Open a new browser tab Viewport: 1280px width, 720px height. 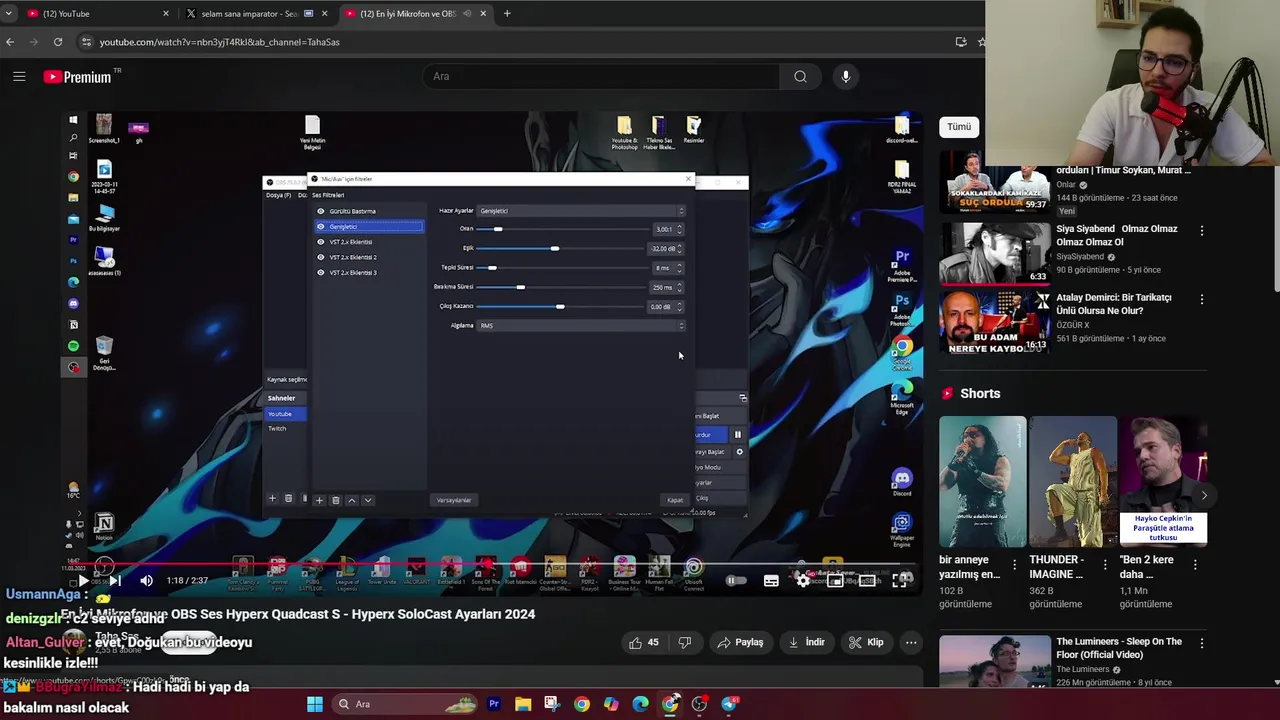click(x=507, y=14)
